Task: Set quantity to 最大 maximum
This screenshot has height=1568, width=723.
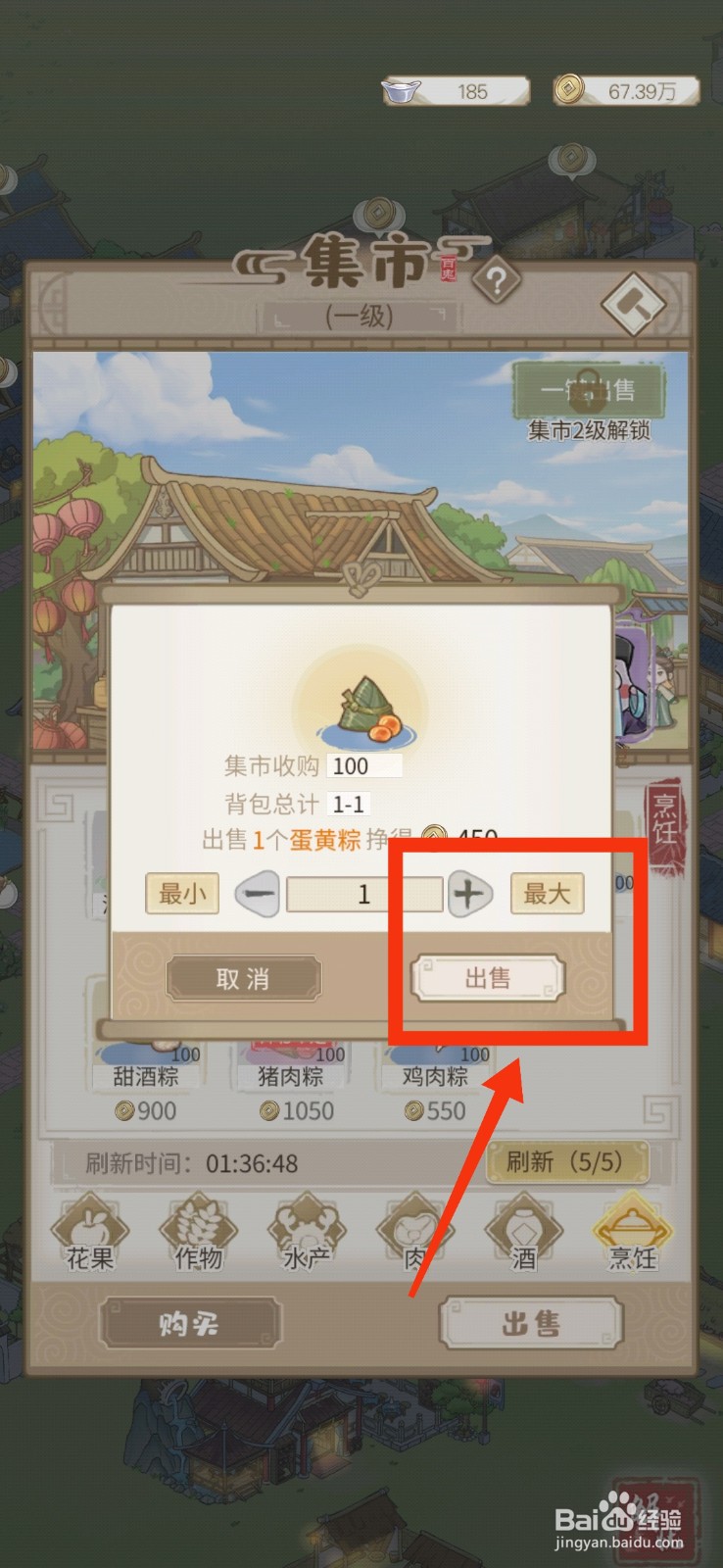Action: tap(547, 894)
